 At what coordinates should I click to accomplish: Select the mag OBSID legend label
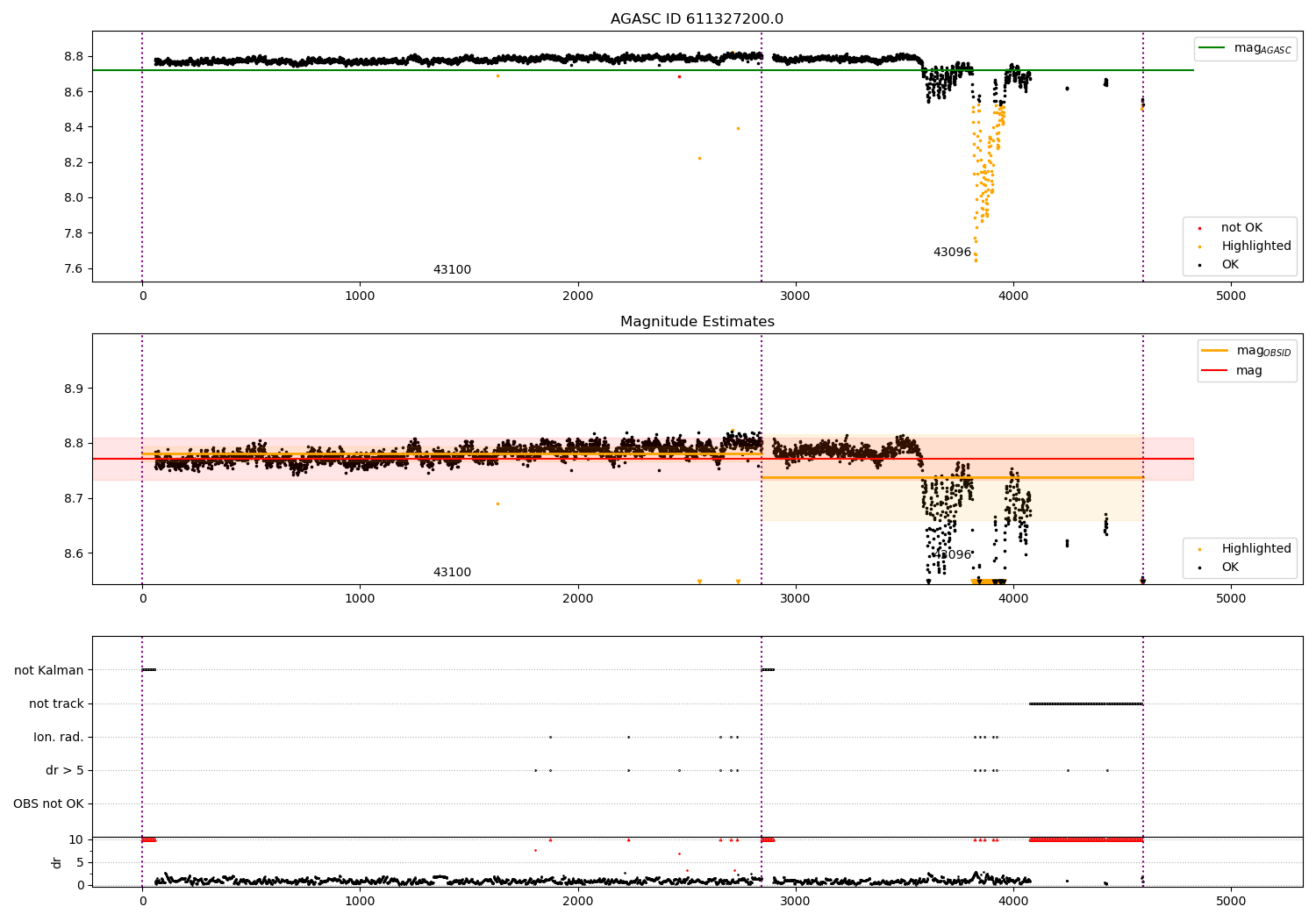pyautogui.click(x=1264, y=351)
